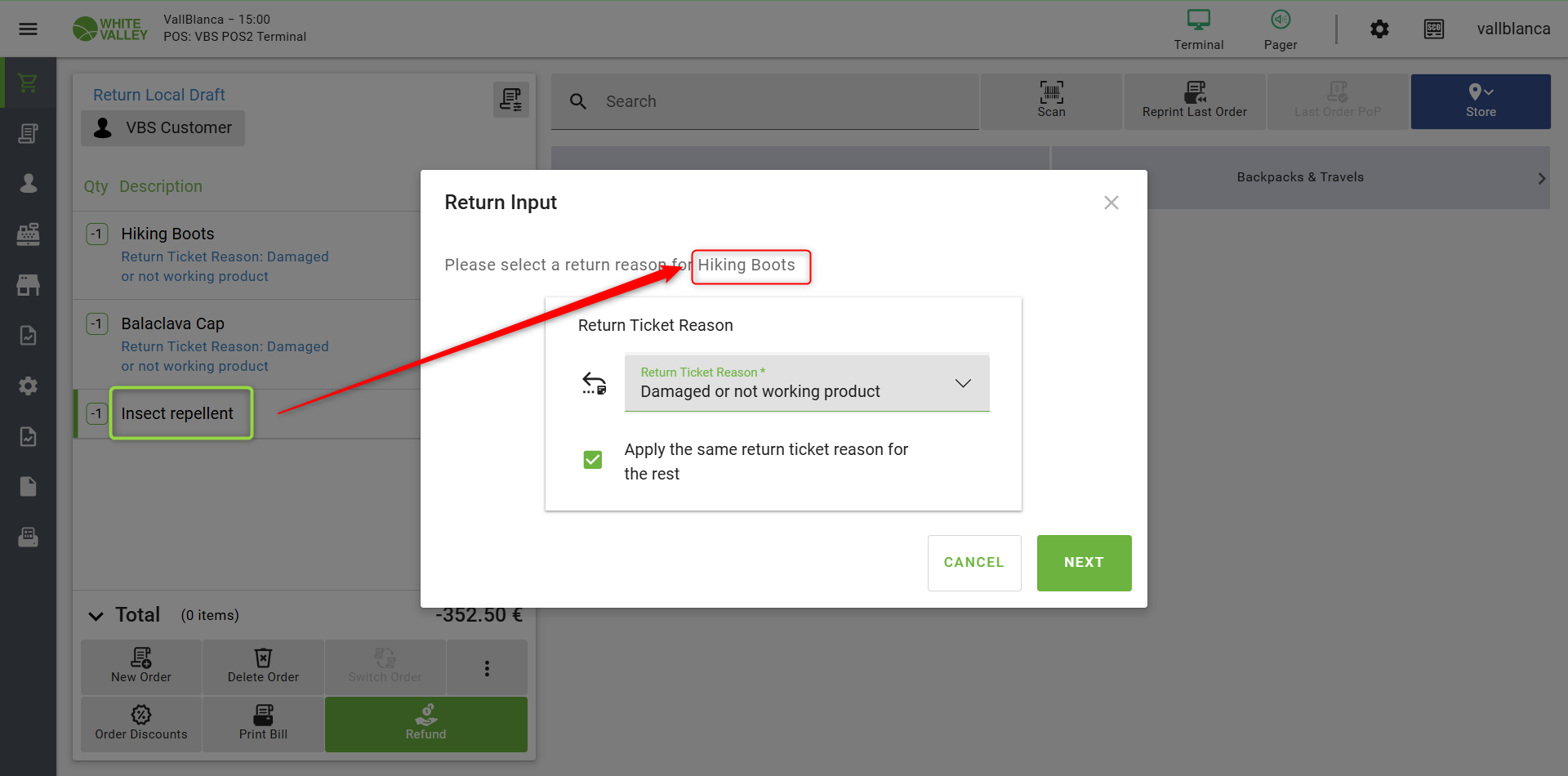The image size is (1568, 776).
Task: Open the Store location selector
Action: tap(1480, 101)
